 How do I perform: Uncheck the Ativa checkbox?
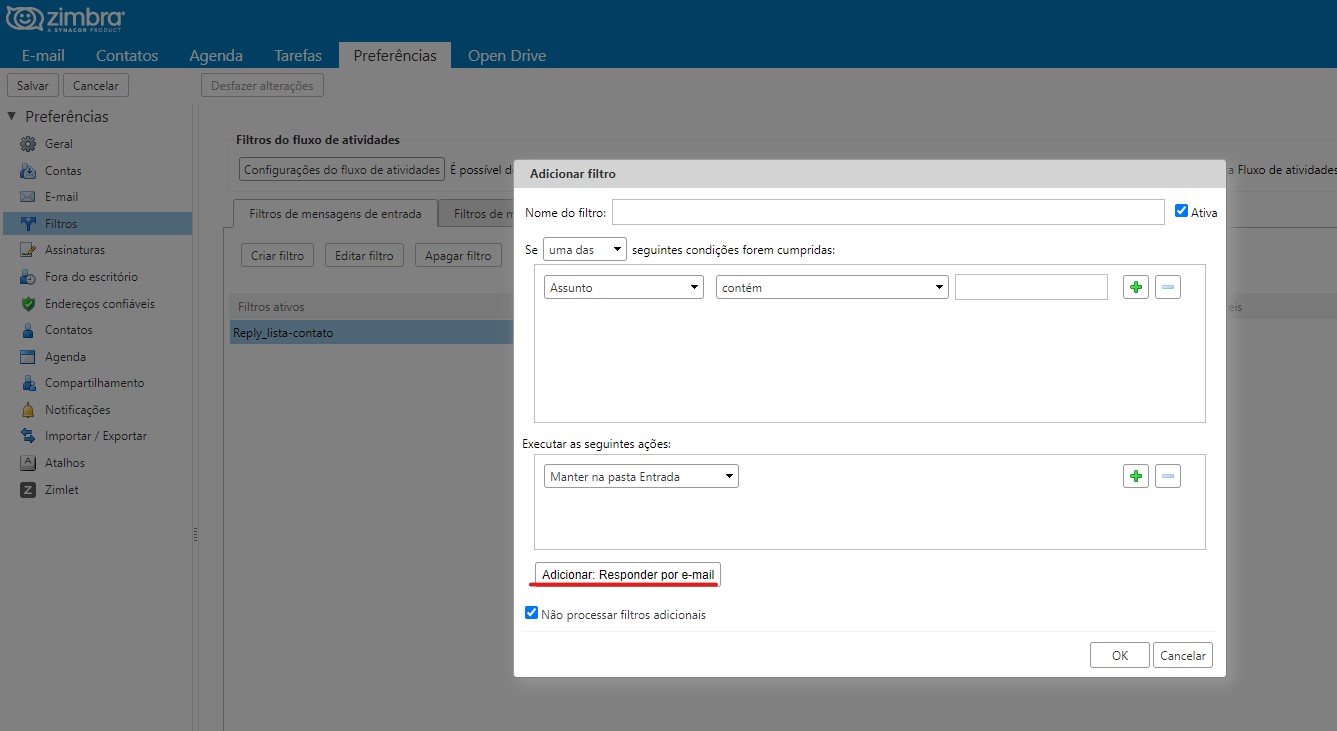1181,211
